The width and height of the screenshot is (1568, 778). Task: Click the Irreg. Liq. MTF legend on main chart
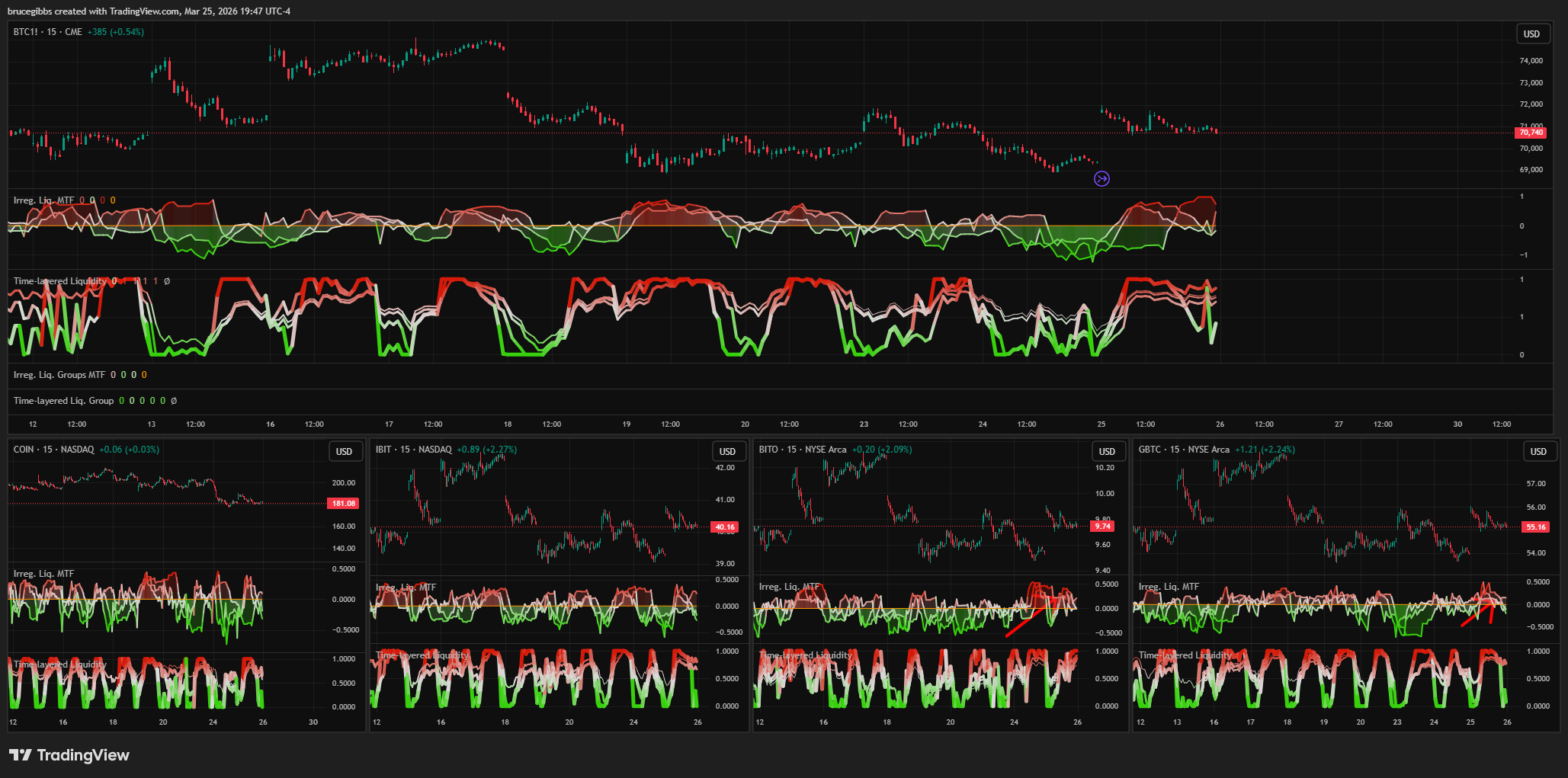pyautogui.click(x=43, y=200)
